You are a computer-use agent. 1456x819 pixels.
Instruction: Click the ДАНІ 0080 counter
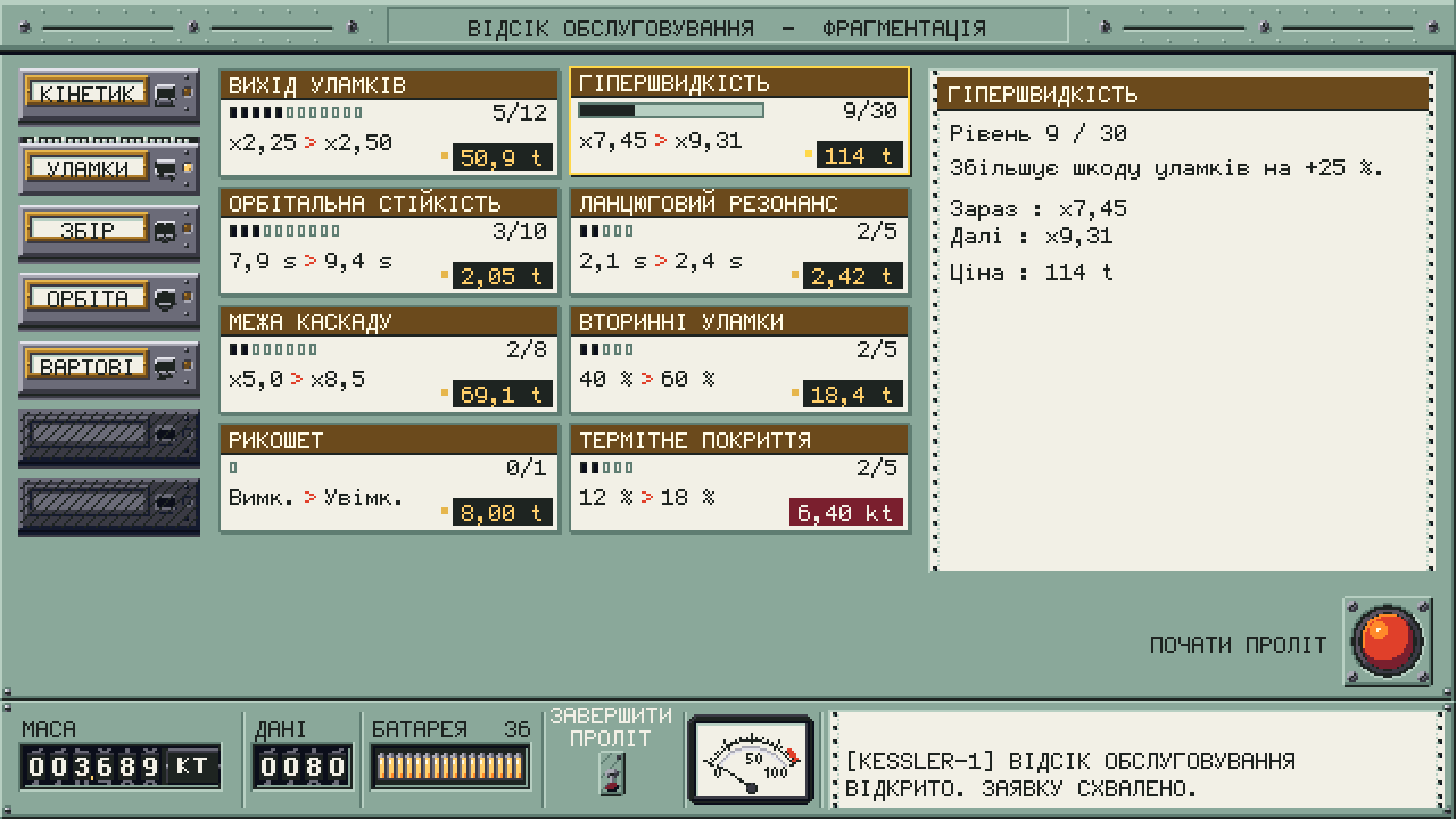click(x=302, y=767)
